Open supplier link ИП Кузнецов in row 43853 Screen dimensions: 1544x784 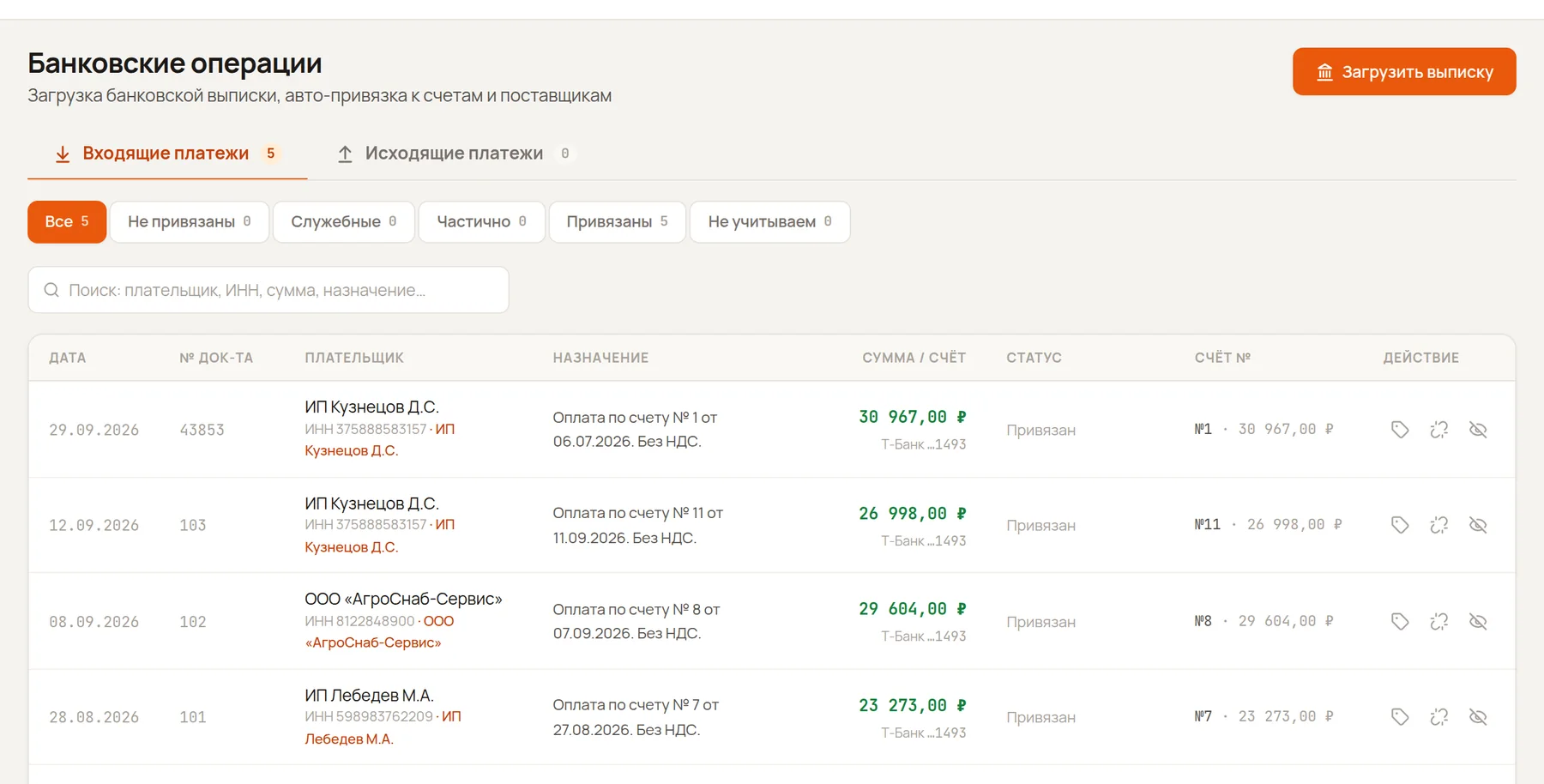pos(379,439)
